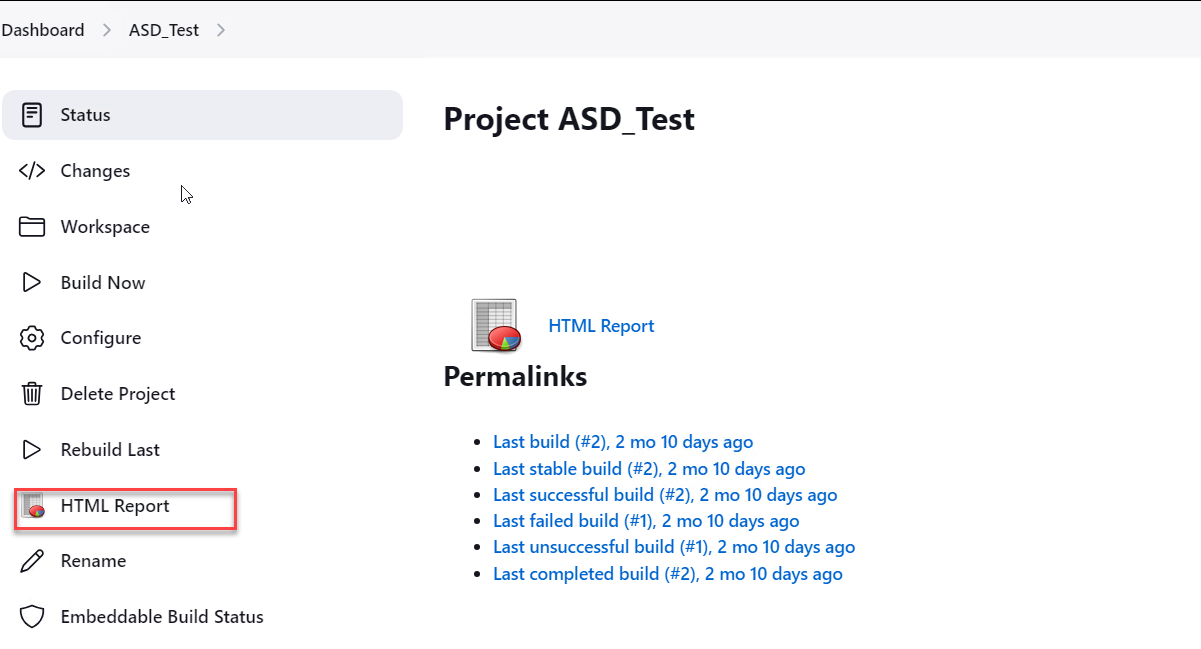The height and width of the screenshot is (649, 1201).
Task: Open the HTML Report link
Action: pyautogui.click(x=601, y=325)
